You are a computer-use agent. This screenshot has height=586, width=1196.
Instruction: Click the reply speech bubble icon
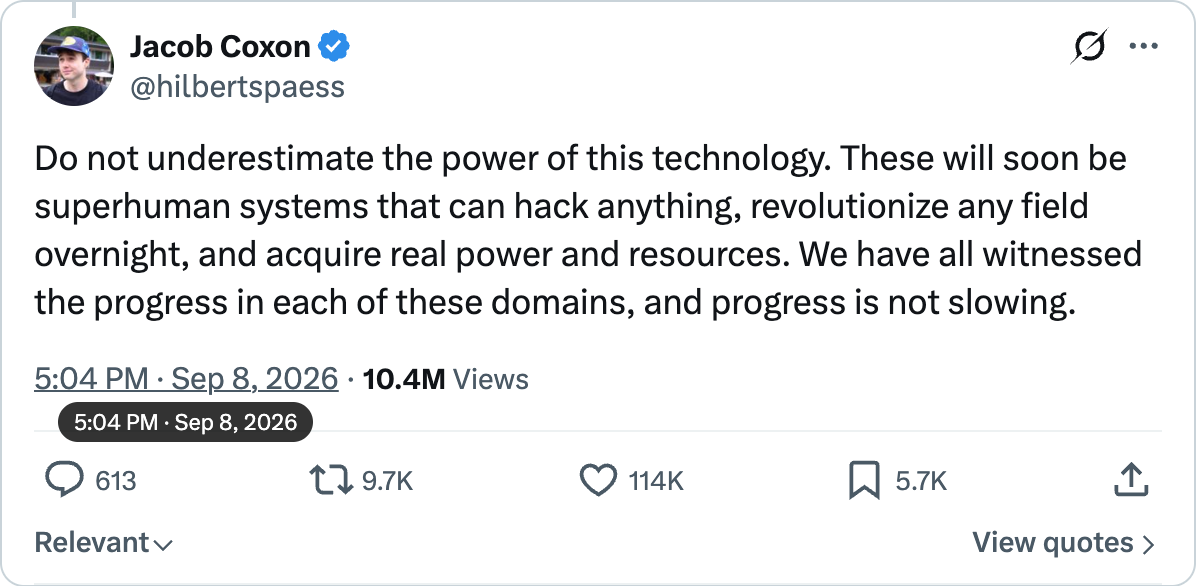pyautogui.click(x=64, y=481)
